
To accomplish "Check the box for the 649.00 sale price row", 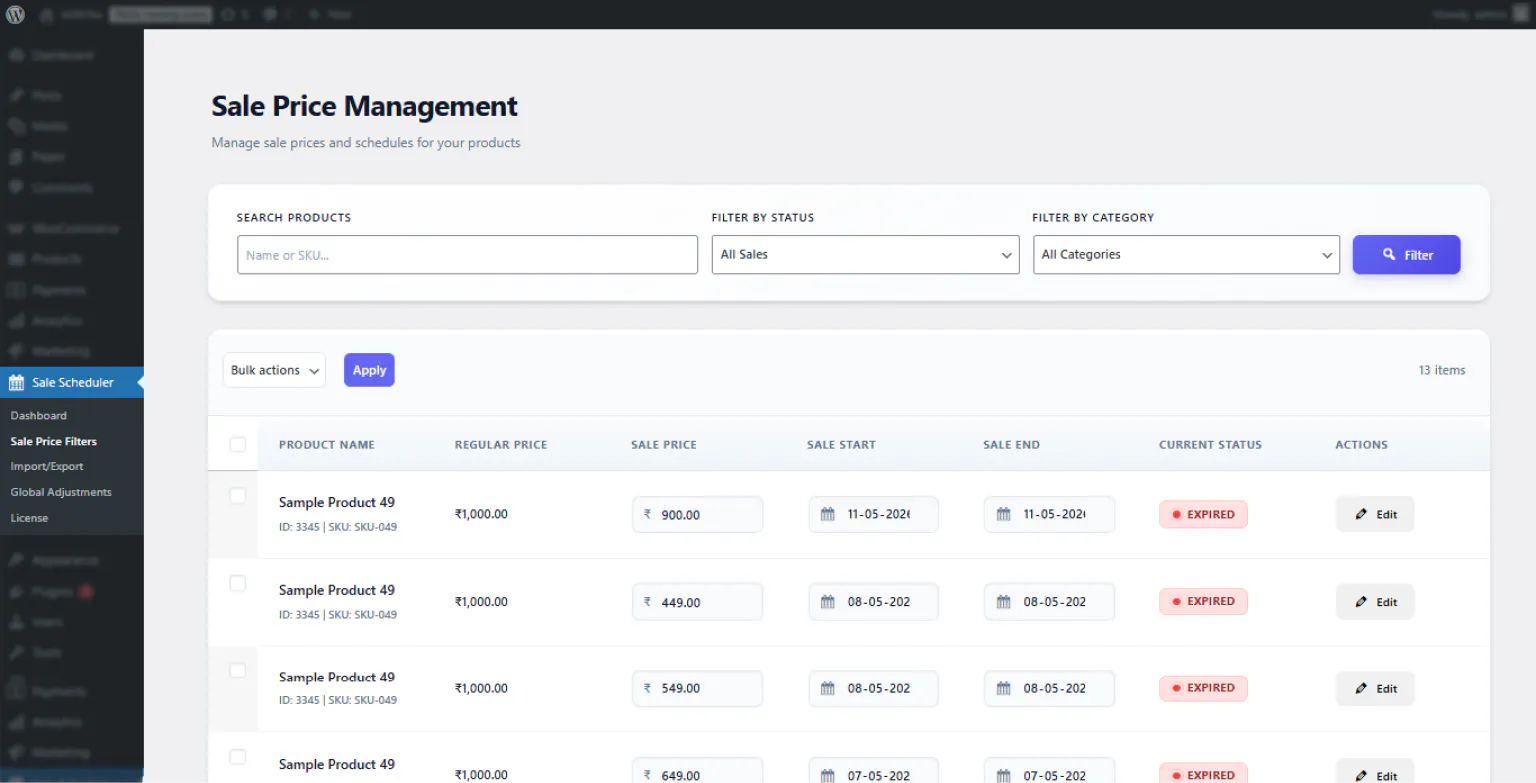I will (238, 757).
